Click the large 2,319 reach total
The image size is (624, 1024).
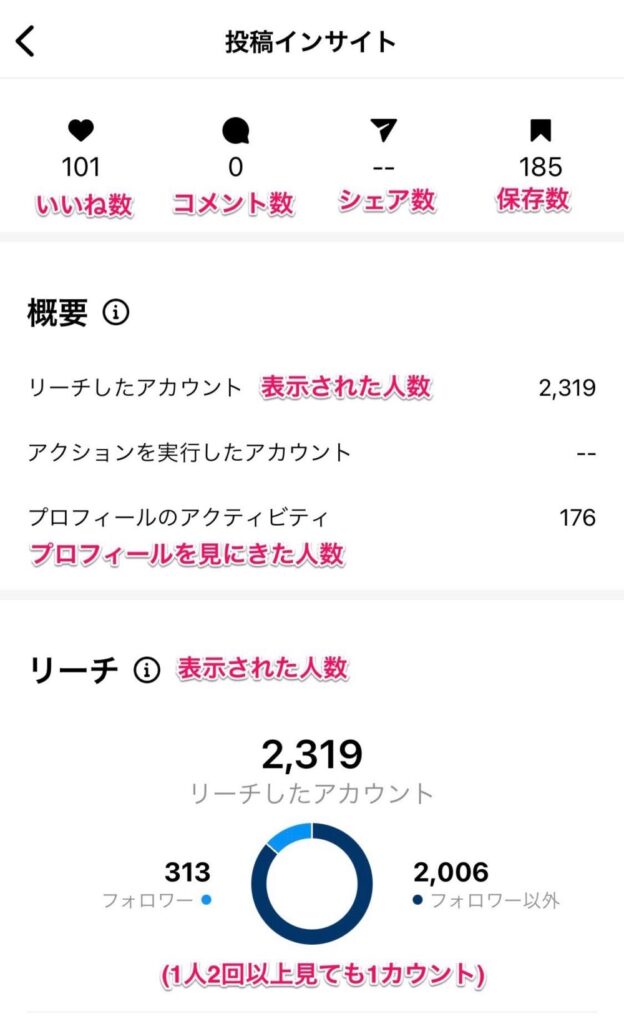(311, 755)
